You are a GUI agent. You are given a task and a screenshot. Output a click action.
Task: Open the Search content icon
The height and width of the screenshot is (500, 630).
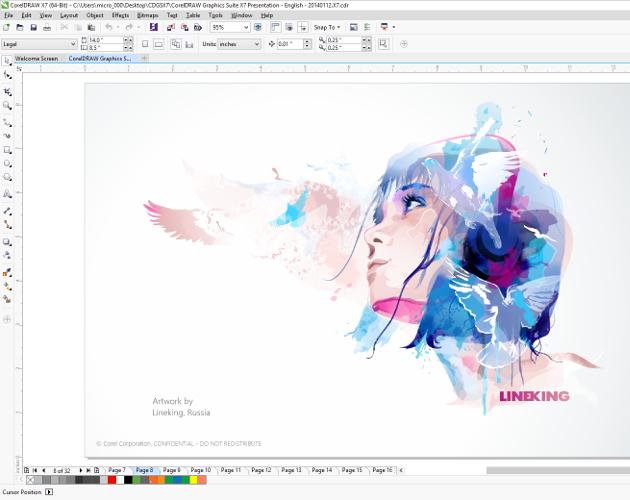[x=153, y=27]
